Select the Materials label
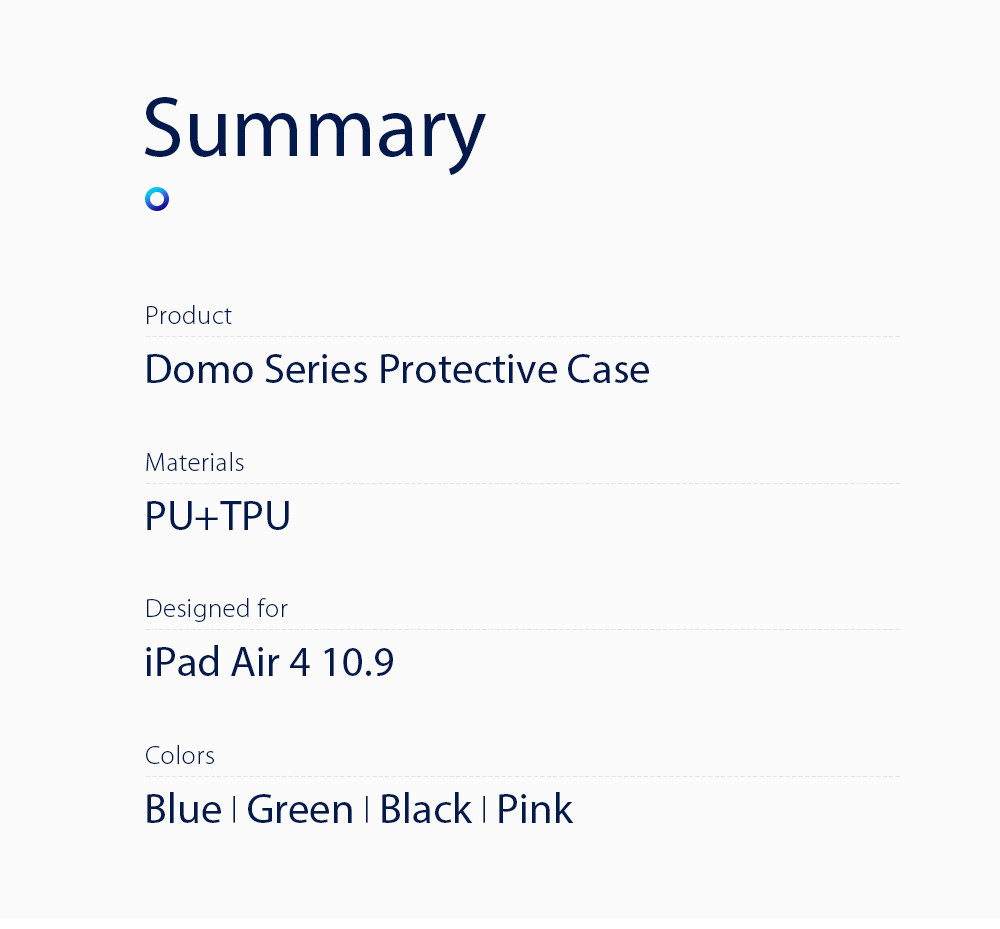 pyautogui.click(x=194, y=463)
